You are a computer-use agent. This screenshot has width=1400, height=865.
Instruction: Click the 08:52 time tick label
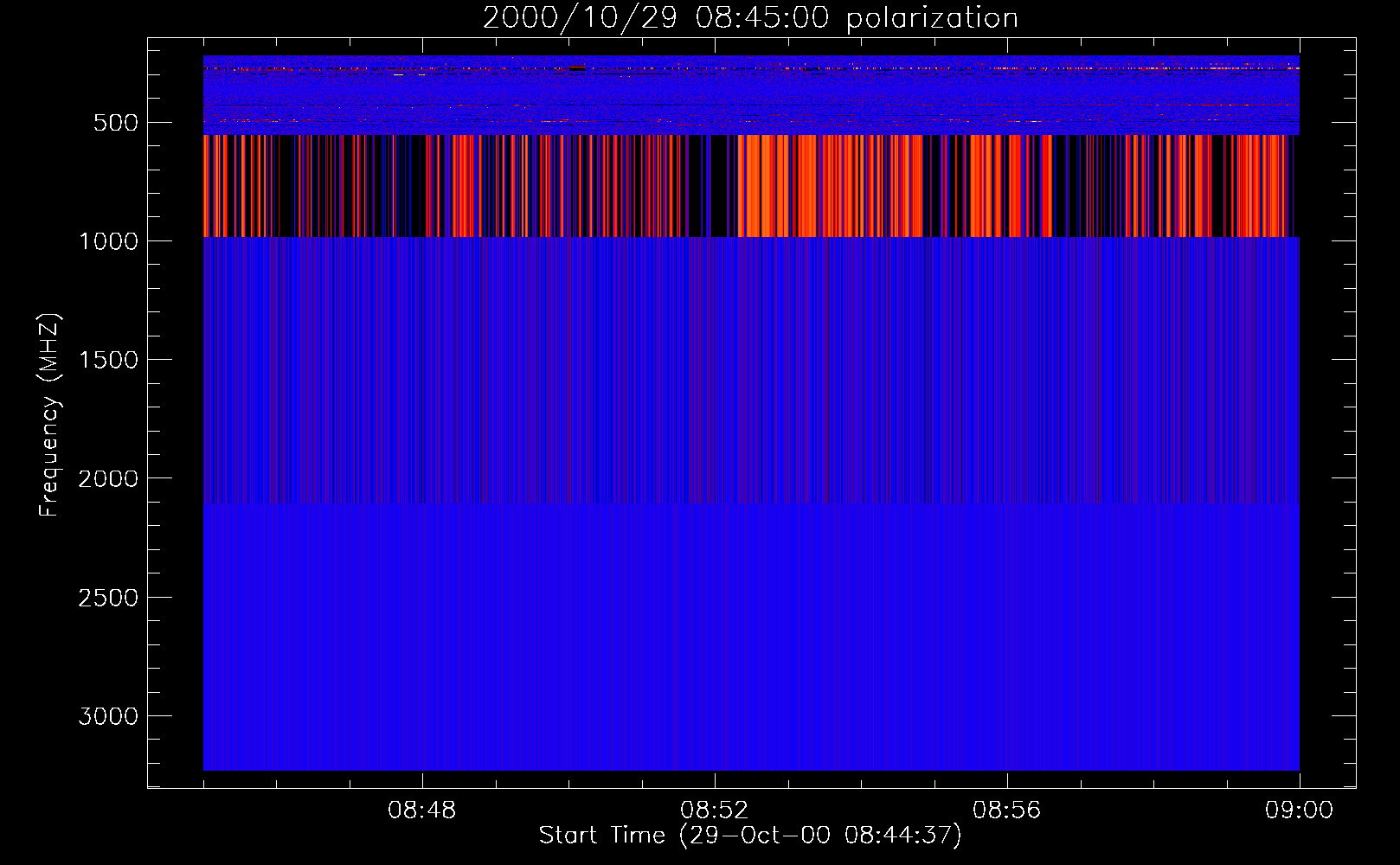click(x=715, y=811)
